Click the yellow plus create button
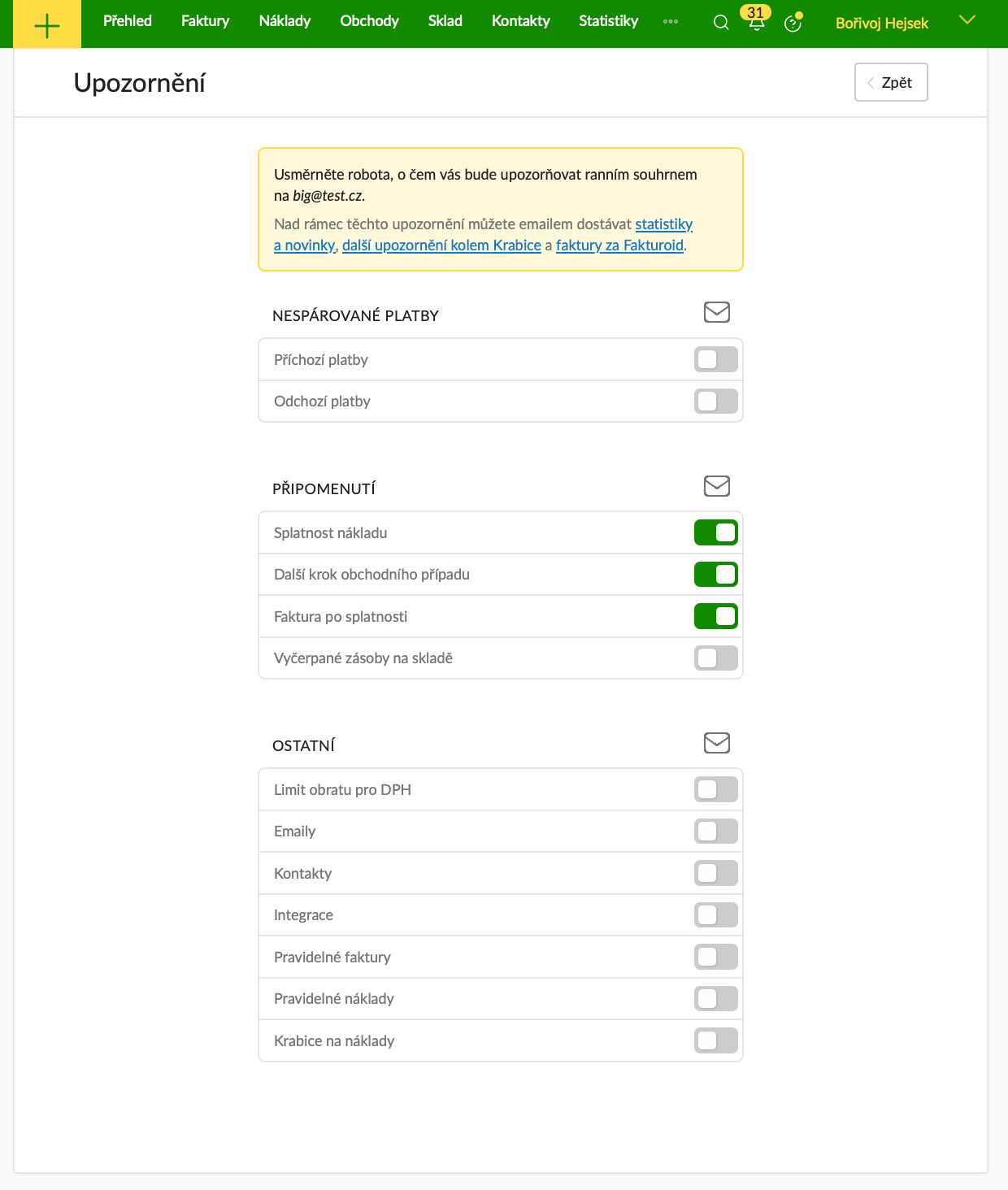 (47, 24)
